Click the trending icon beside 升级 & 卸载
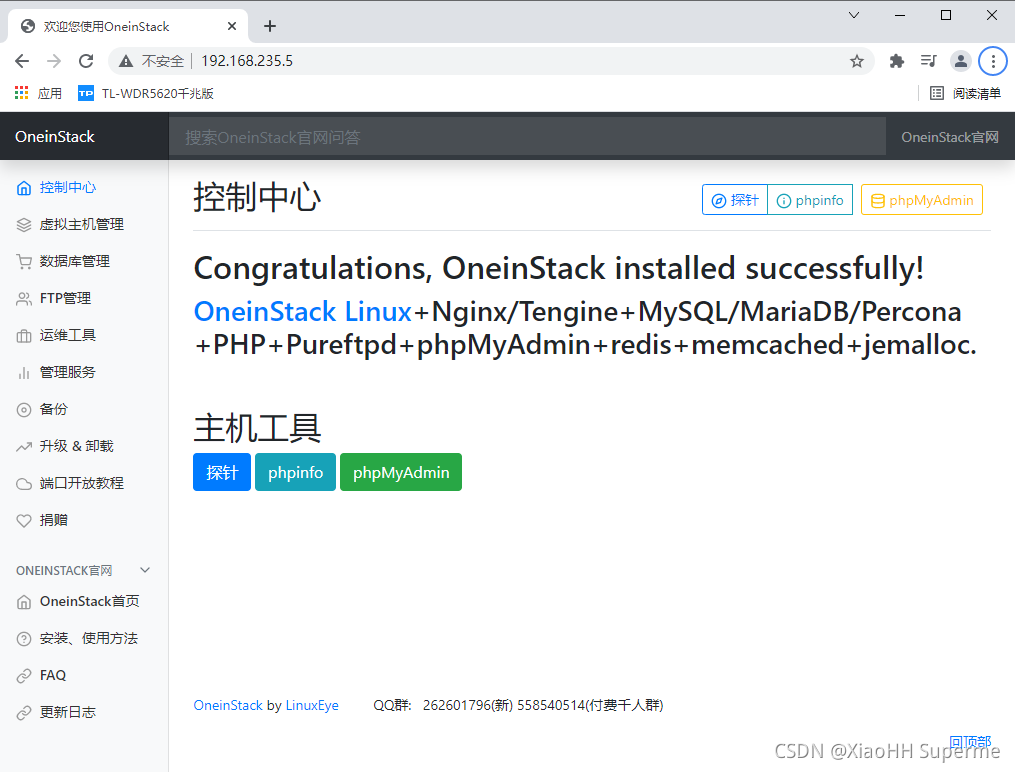This screenshot has height=772, width=1015. click(x=24, y=447)
